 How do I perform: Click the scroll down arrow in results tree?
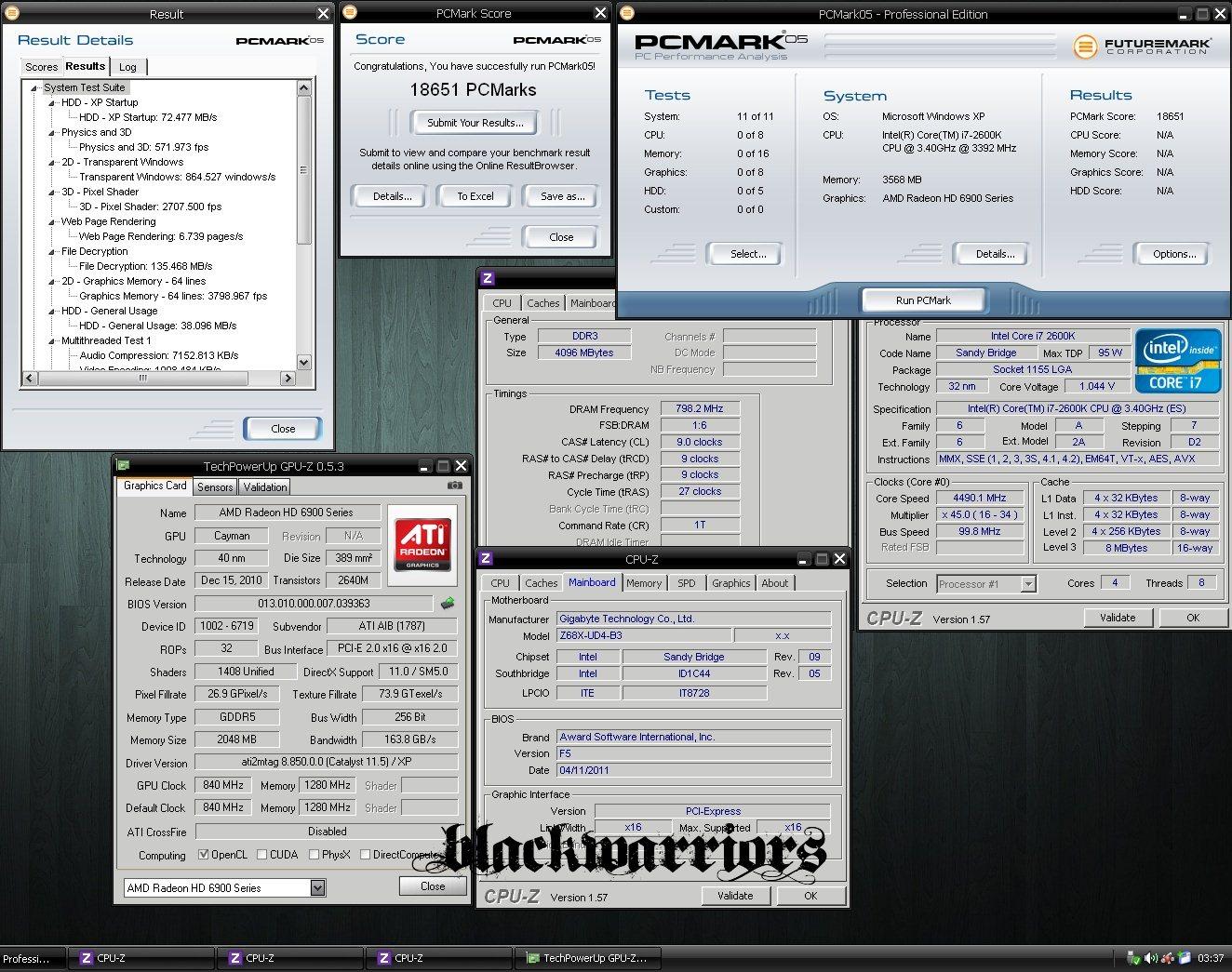point(303,363)
